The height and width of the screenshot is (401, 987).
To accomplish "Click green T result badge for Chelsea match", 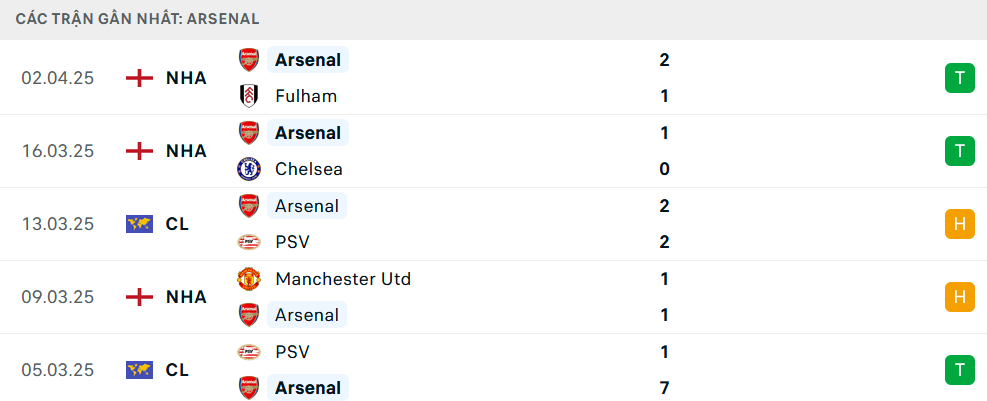I will point(959,151).
